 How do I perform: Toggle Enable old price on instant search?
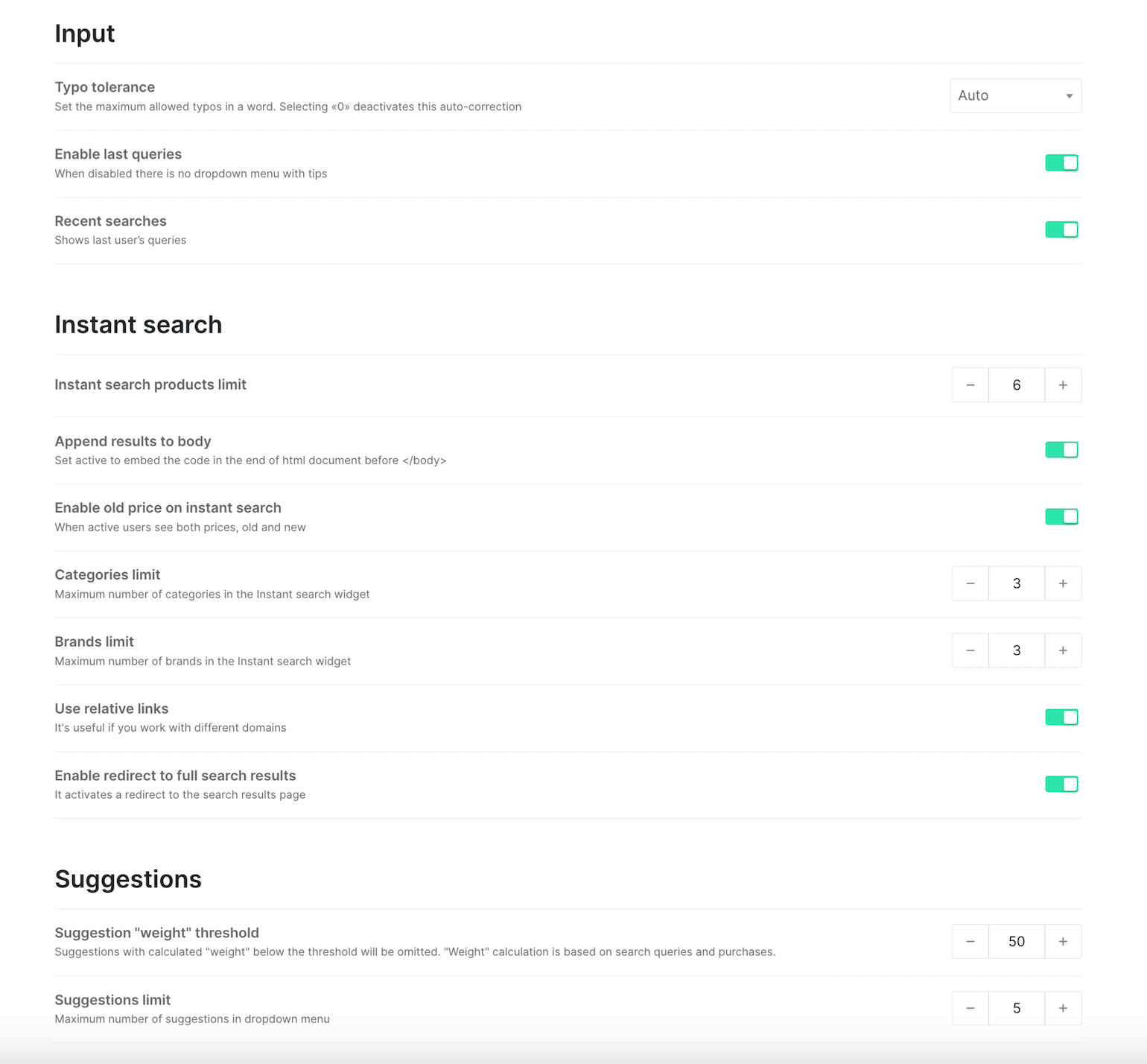tap(1061, 516)
